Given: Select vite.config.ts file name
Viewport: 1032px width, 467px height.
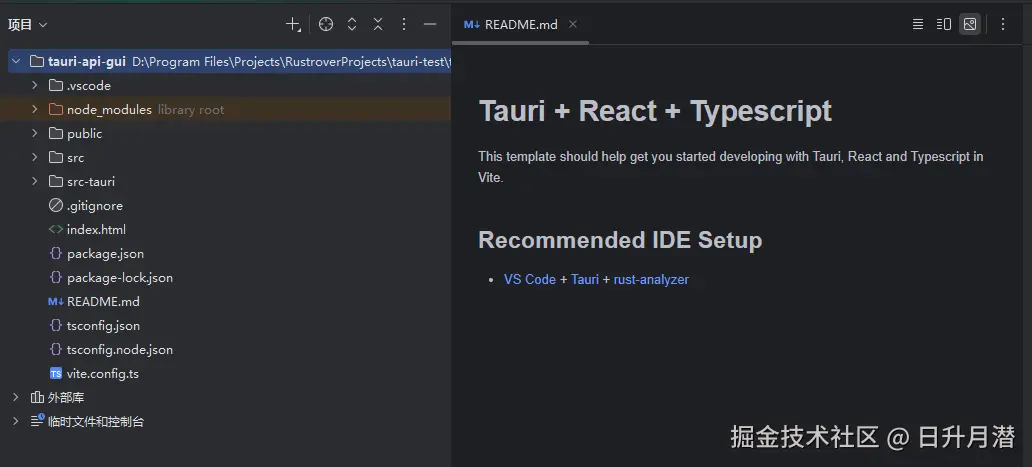Looking at the screenshot, I should click(x=103, y=374).
